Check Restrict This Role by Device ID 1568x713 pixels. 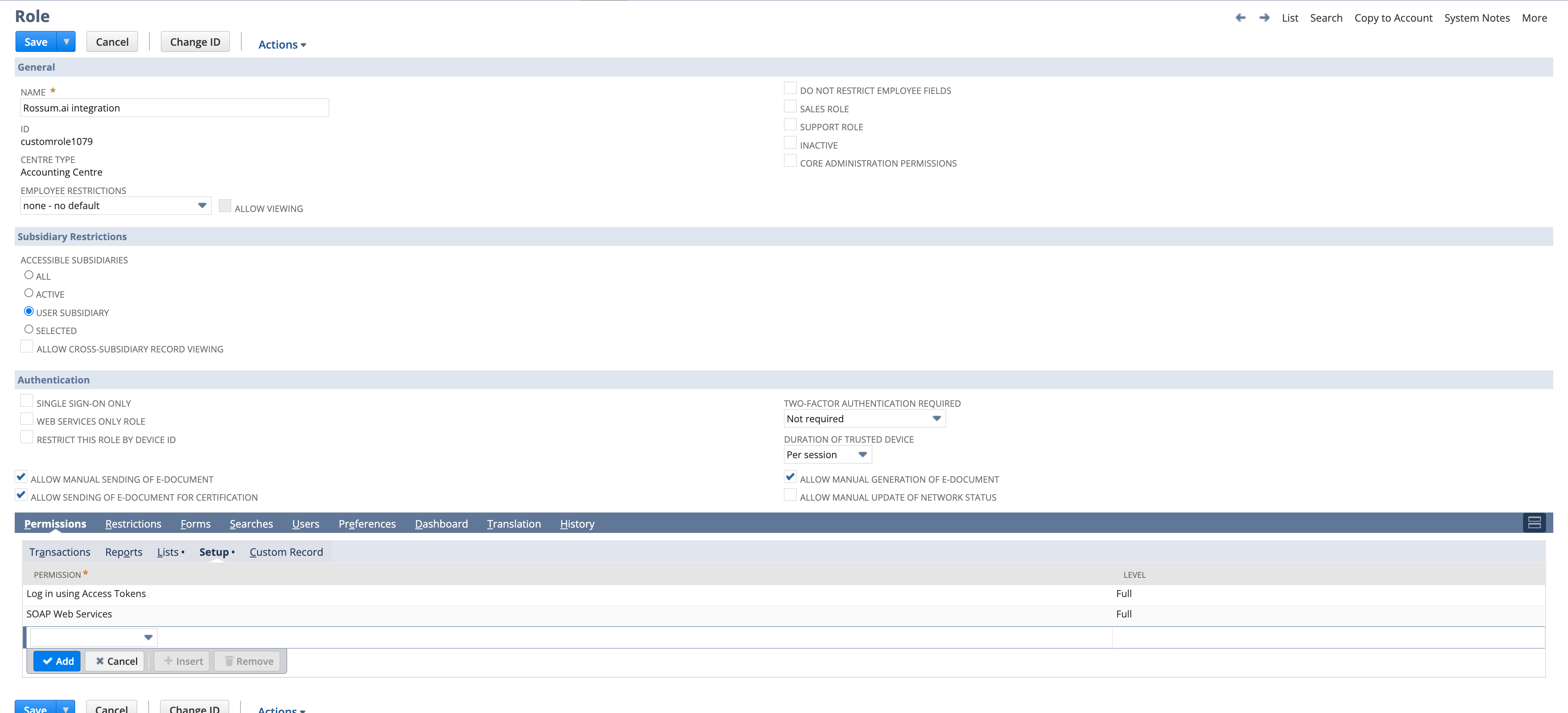point(27,437)
